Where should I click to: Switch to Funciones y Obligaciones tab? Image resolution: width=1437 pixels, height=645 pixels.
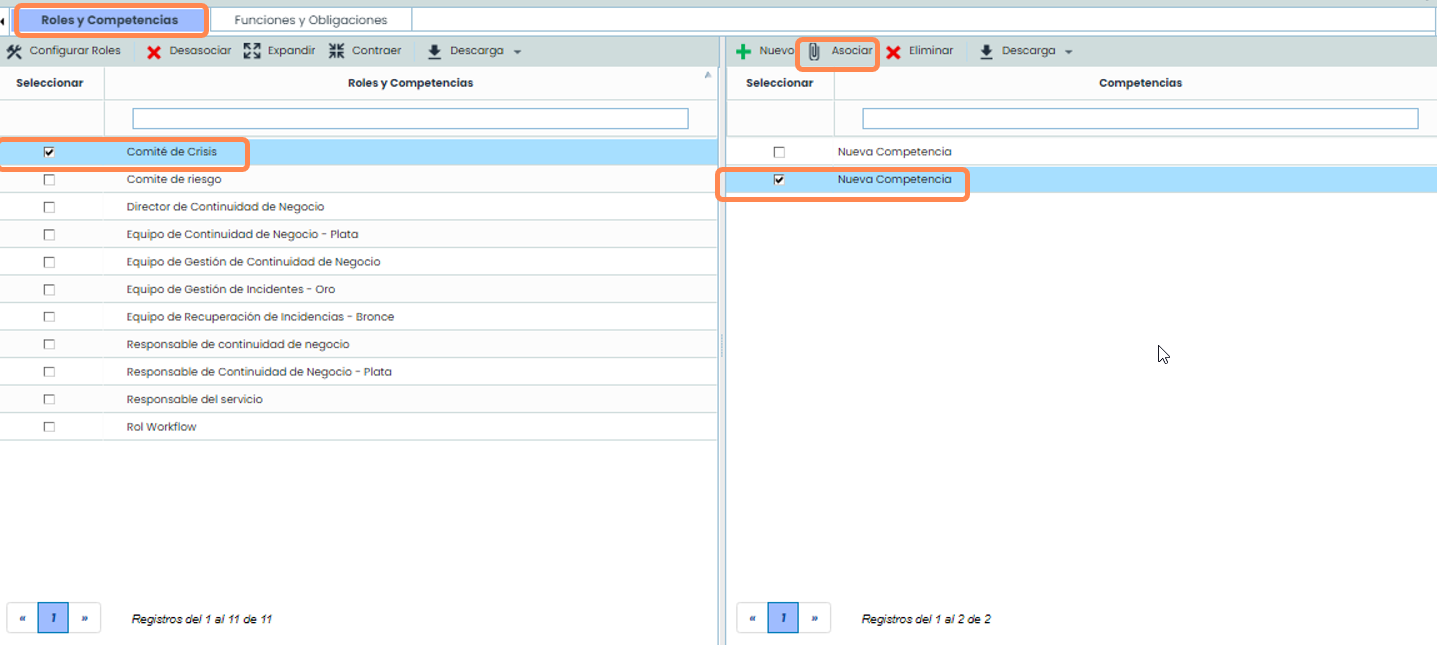(x=310, y=20)
